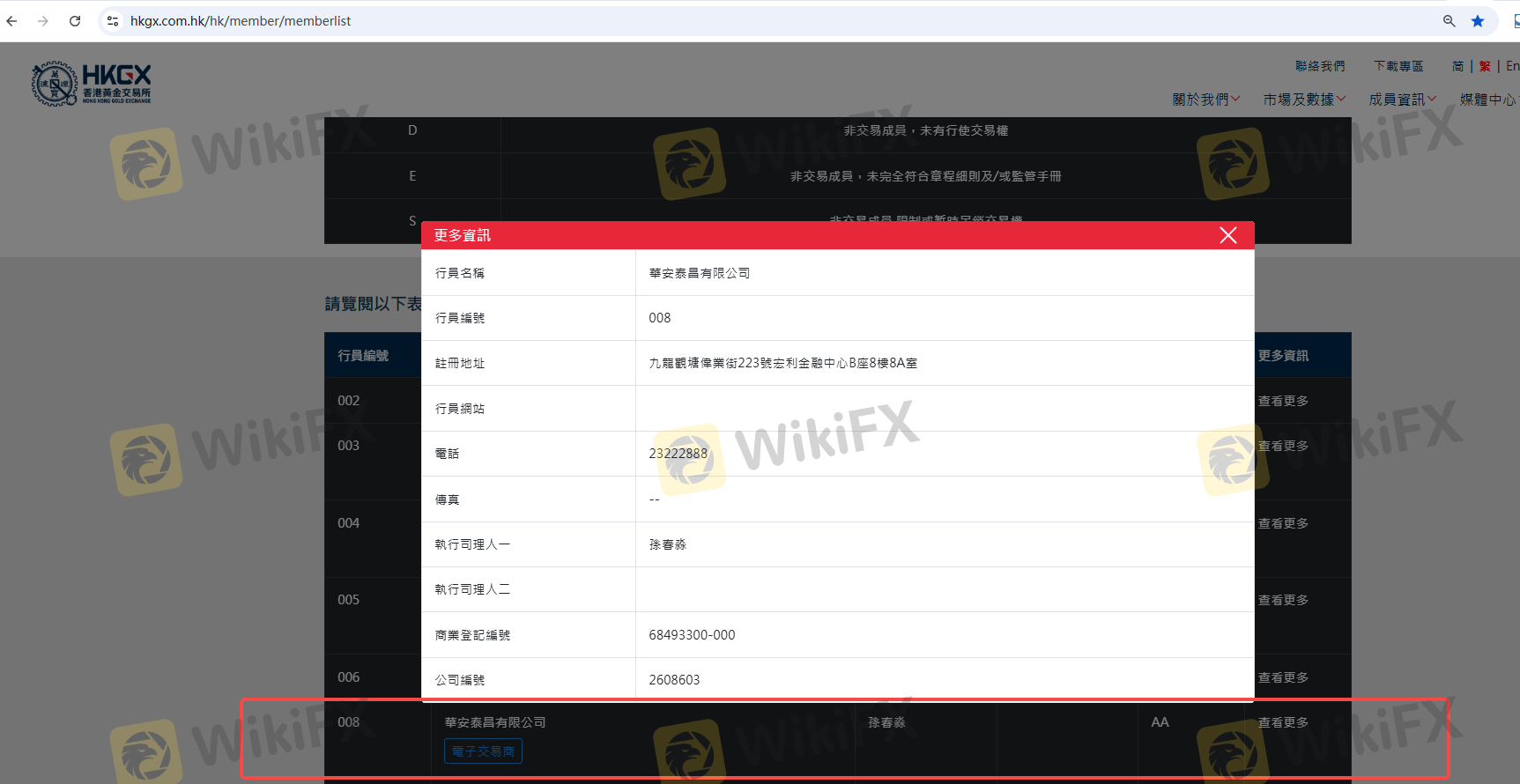Click the browser back arrow

[12, 21]
